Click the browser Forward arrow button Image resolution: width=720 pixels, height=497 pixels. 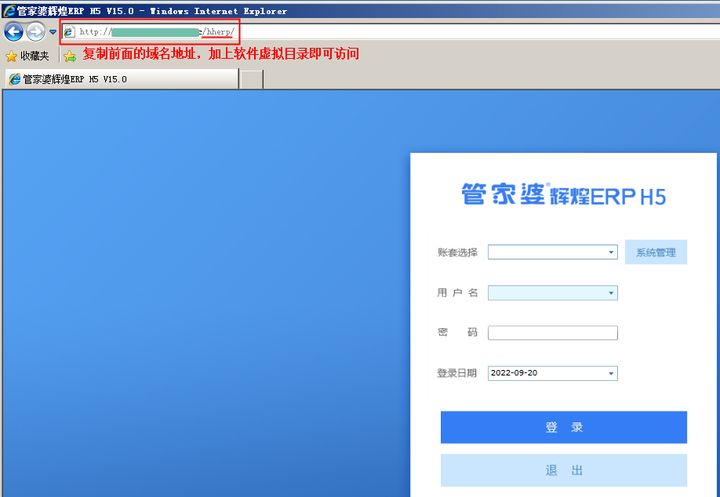[35, 32]
